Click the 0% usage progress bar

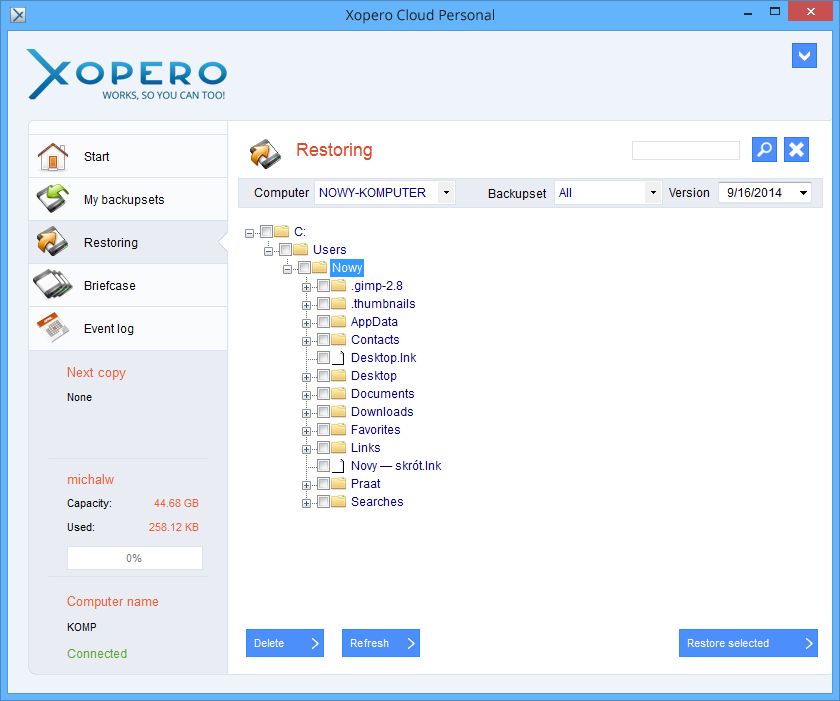(x=134, y=558)
